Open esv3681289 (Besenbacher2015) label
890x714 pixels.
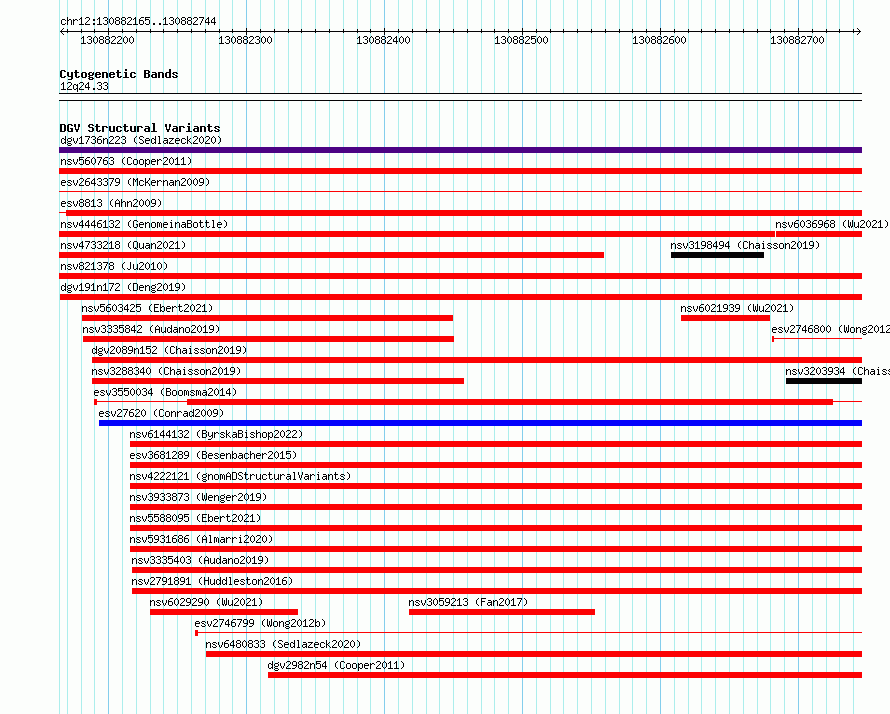click(213, 455)
